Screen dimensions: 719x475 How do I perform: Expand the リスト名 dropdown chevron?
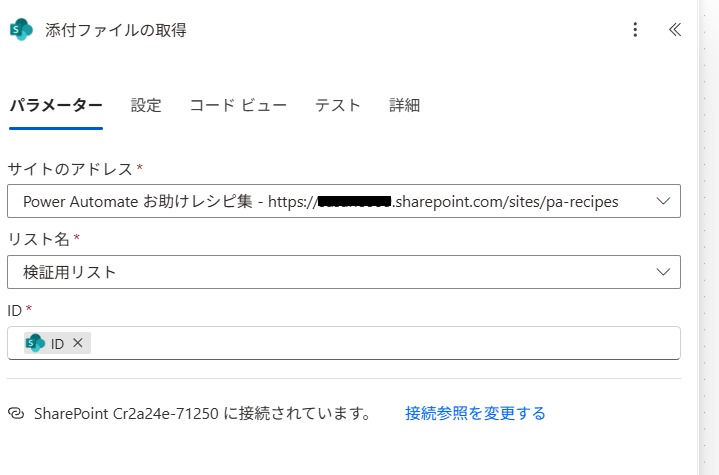(663, 272)
